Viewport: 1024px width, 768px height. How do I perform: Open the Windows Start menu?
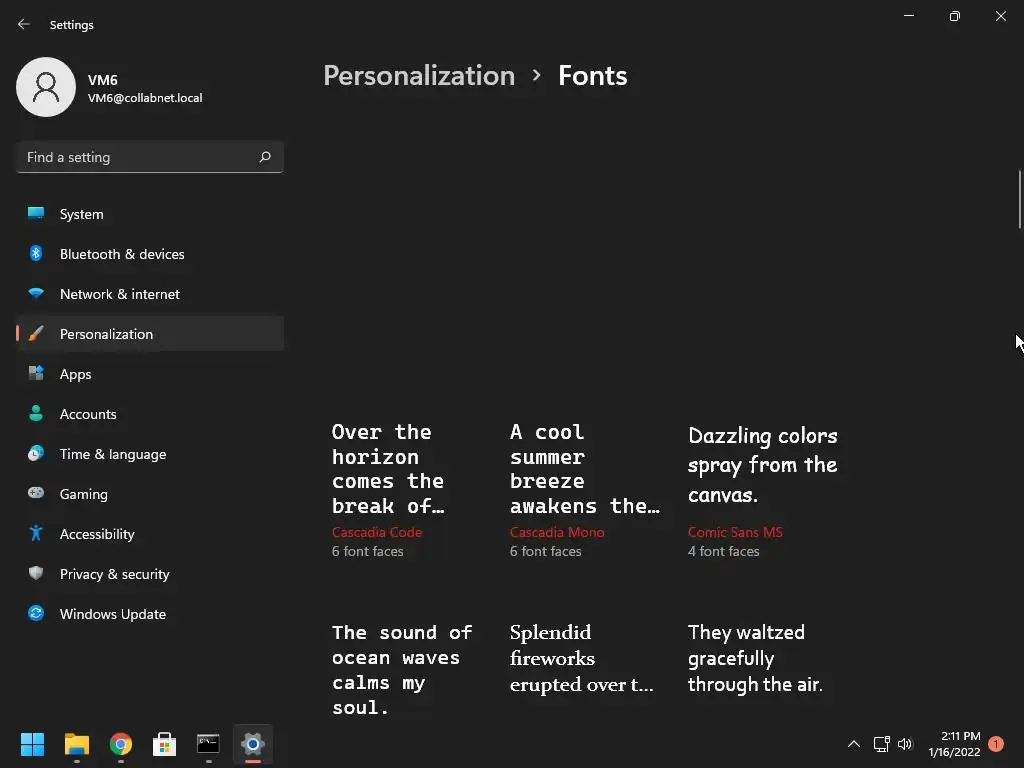tap(32, 744)
